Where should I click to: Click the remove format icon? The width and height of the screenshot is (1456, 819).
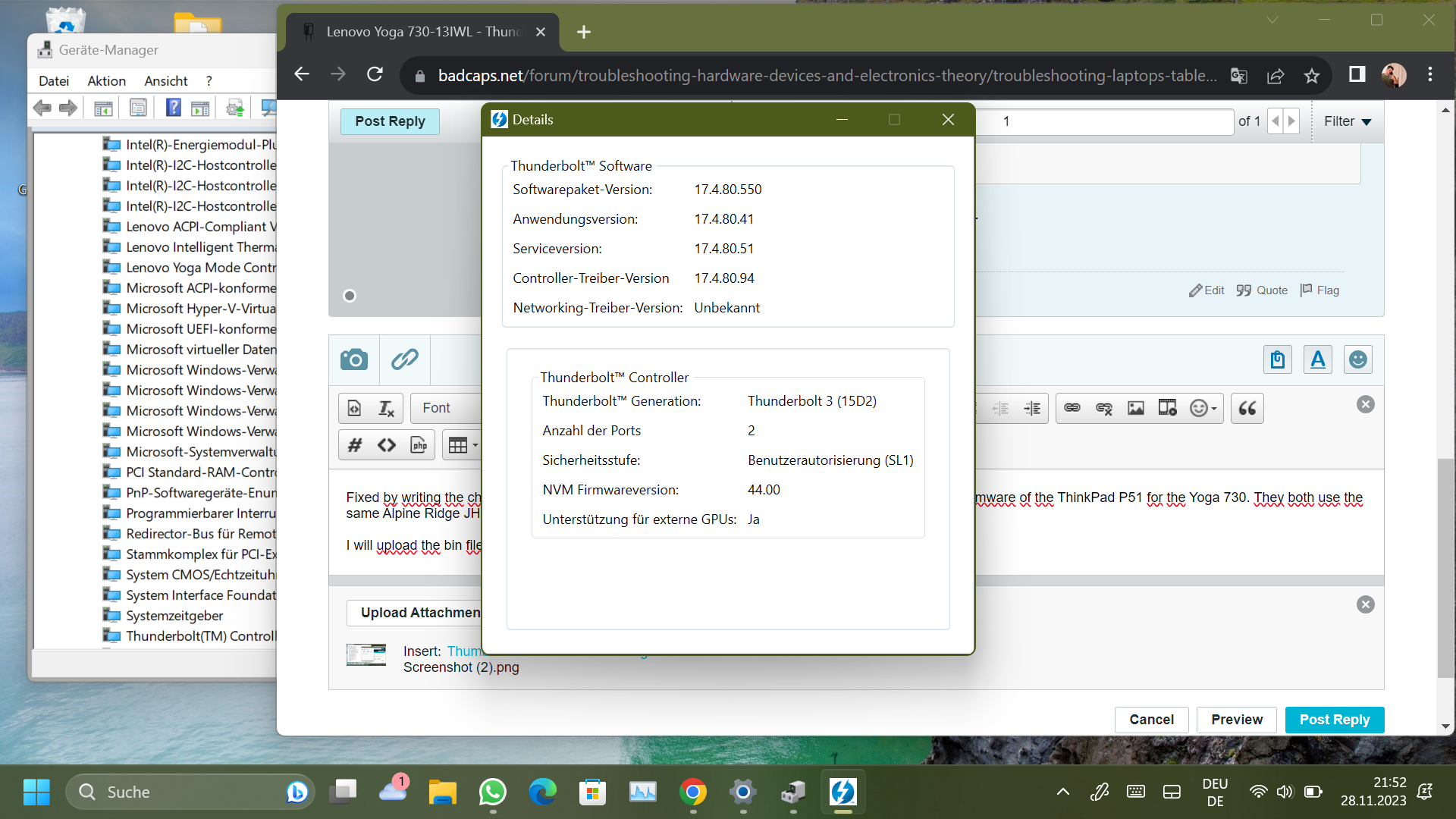[386, 408]
